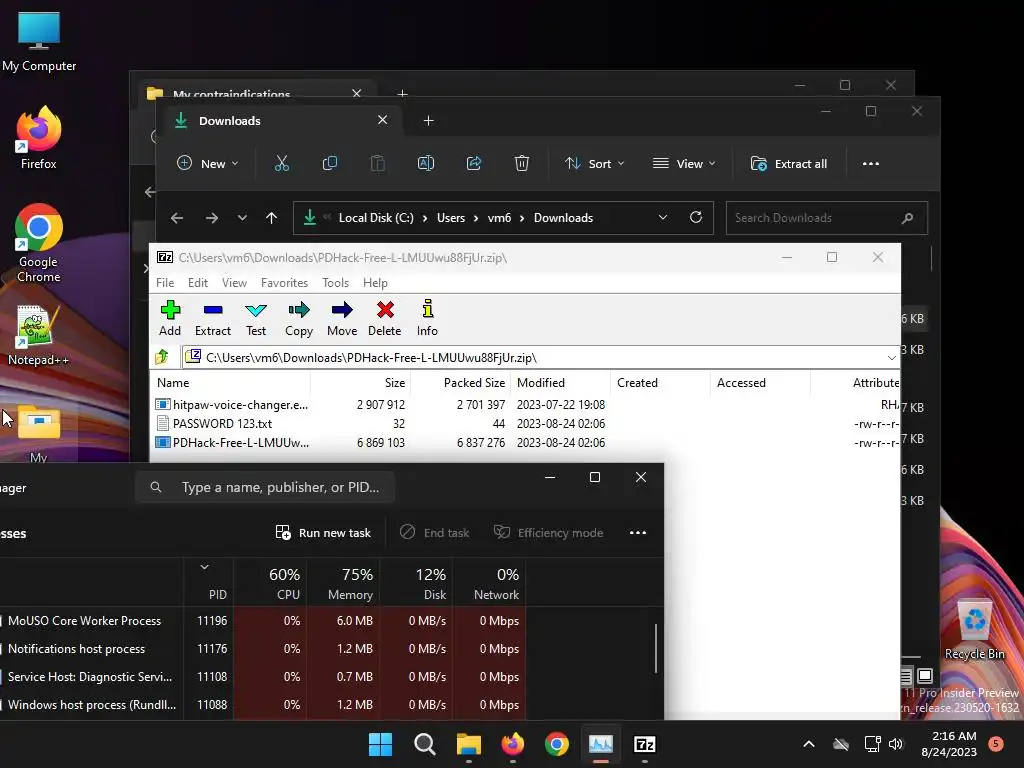This screenshot has width=1024, height=768.
Task: Go back in Downloads Explorer
Action: [x=177, y=218]
